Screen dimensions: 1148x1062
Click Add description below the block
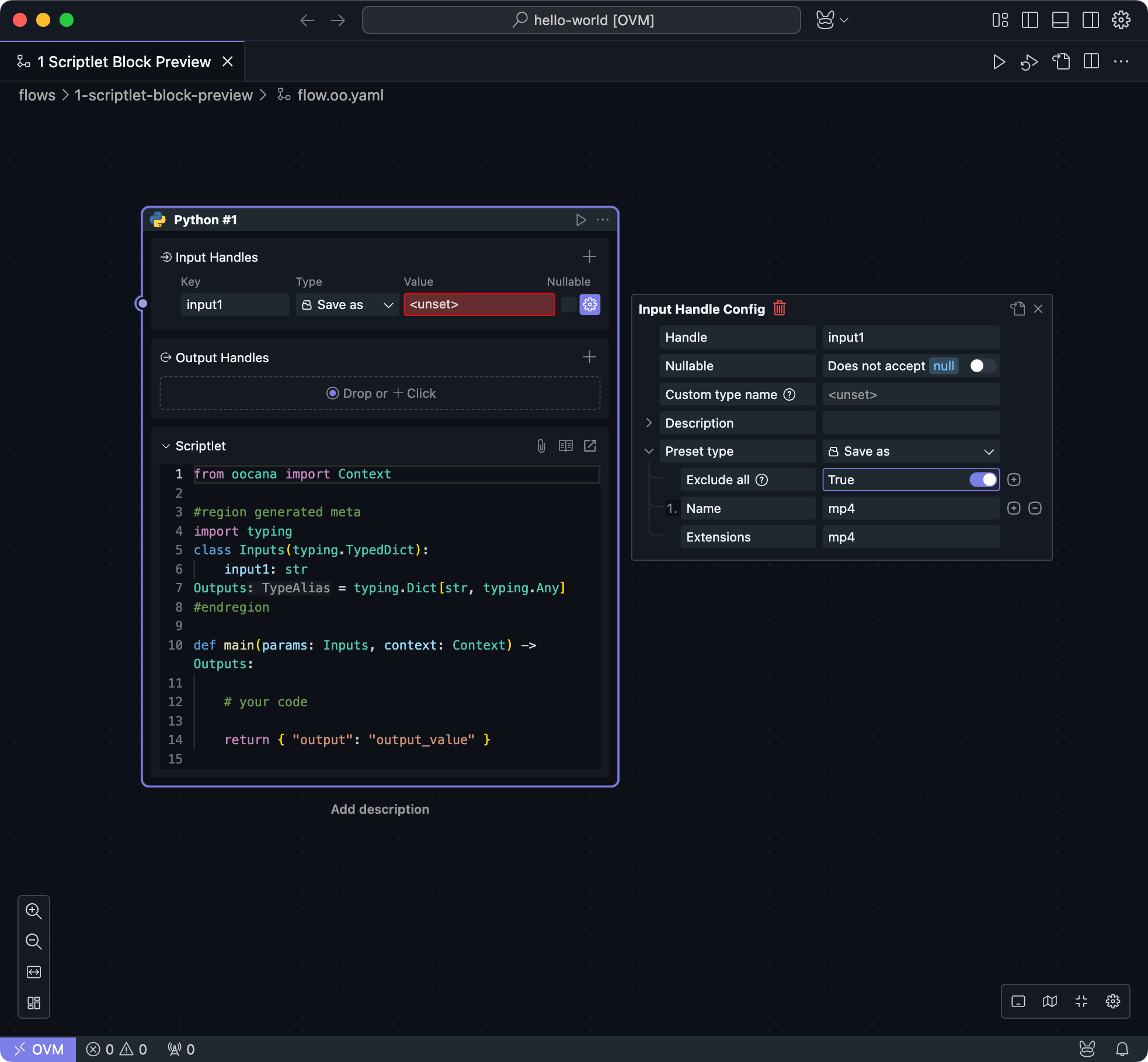380,809
